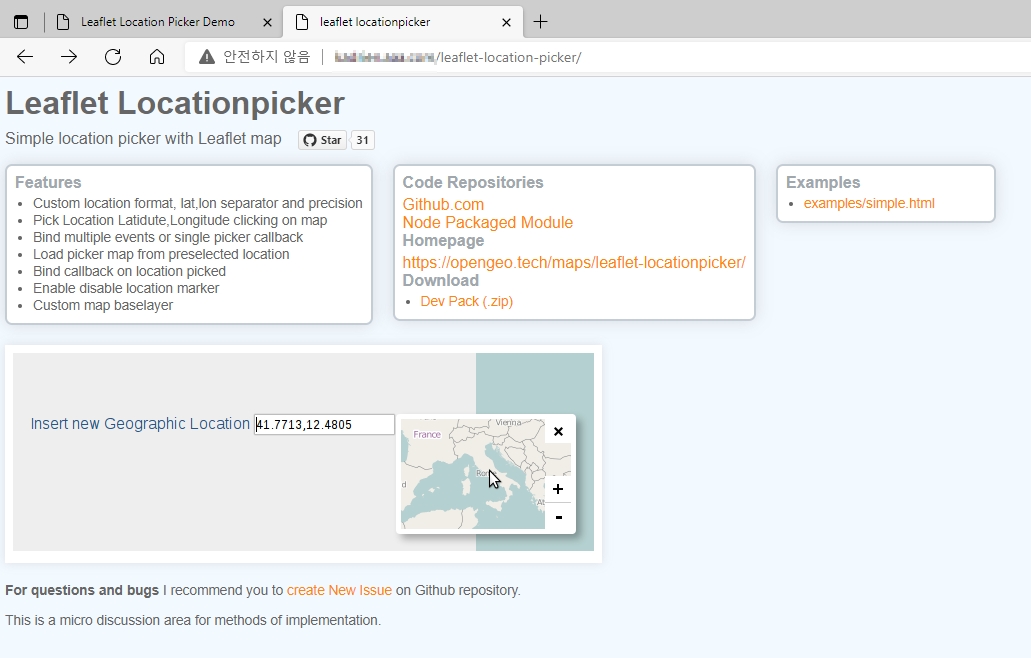
Task: Click 'Pick Location Latidute,Longitude clicking on map' text
Action: pos(180,220)
